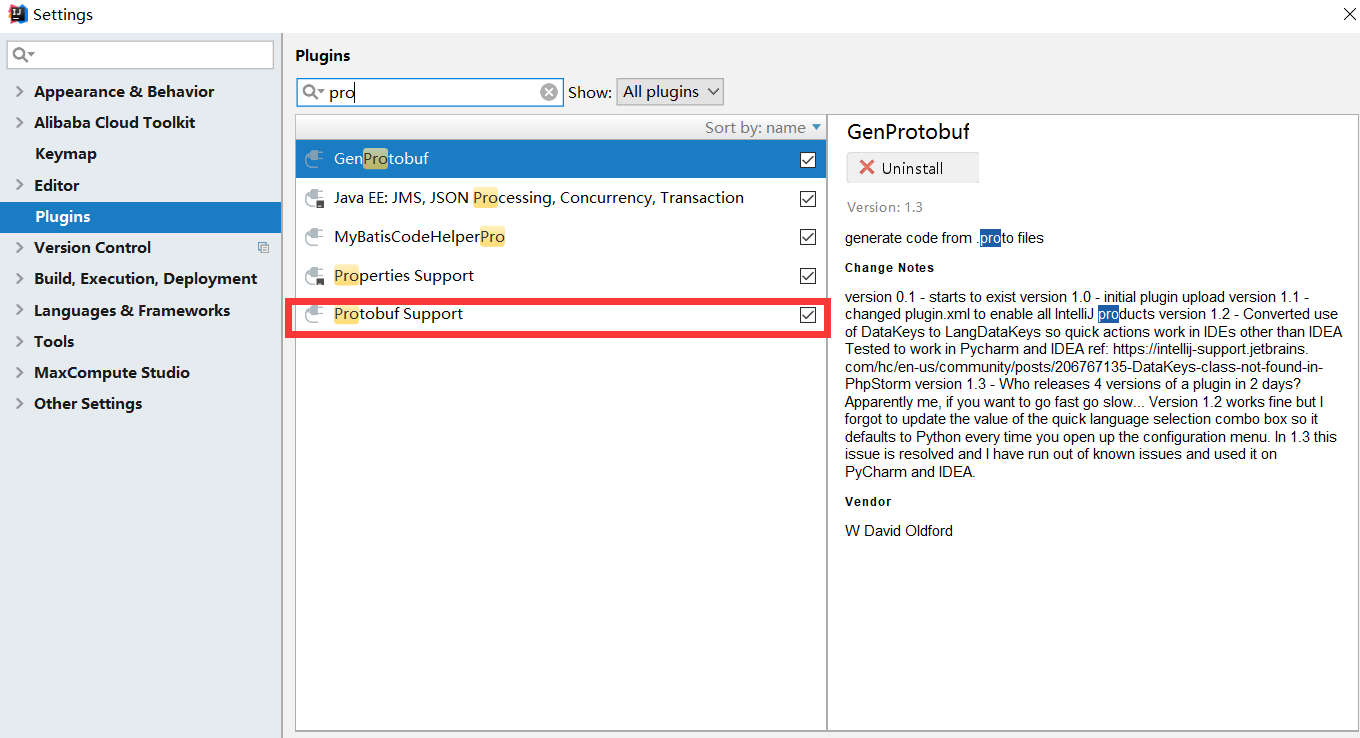Expand the Other Settings node
This screenshot has height=738, width=1360.
click(19, 404)
